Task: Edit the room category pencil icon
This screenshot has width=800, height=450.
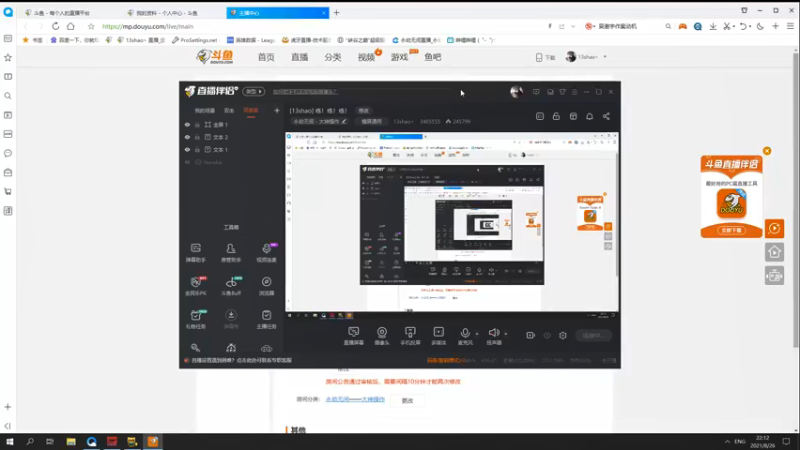Action: [x=344, y=122]
